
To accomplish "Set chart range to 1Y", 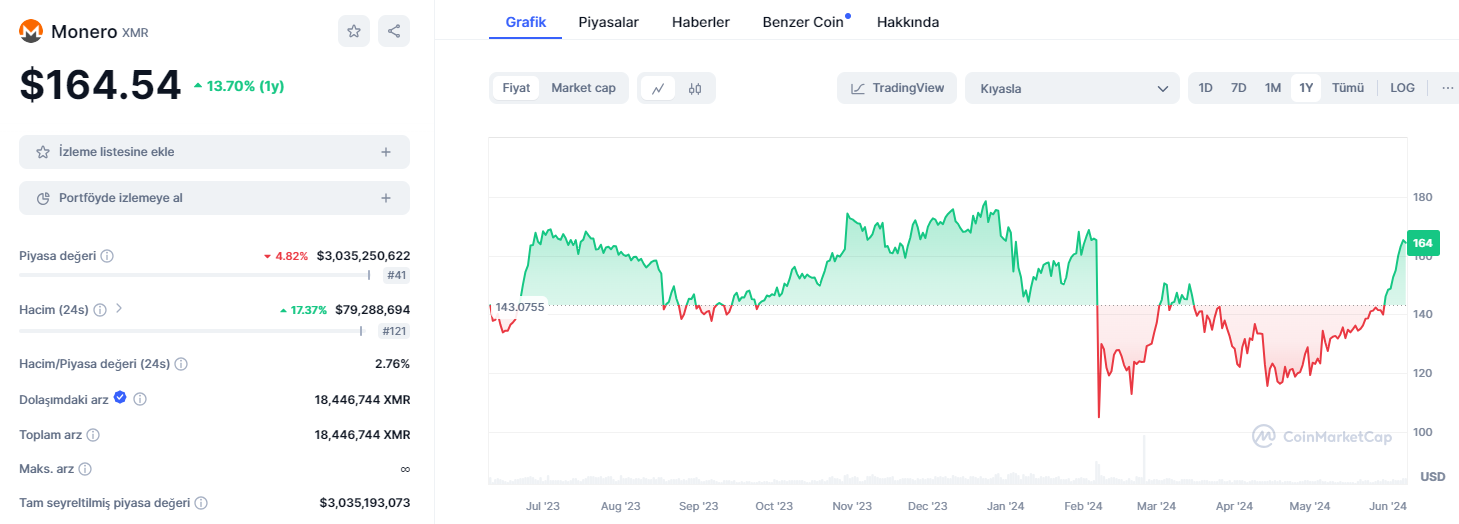I will tap(1306, 88).
